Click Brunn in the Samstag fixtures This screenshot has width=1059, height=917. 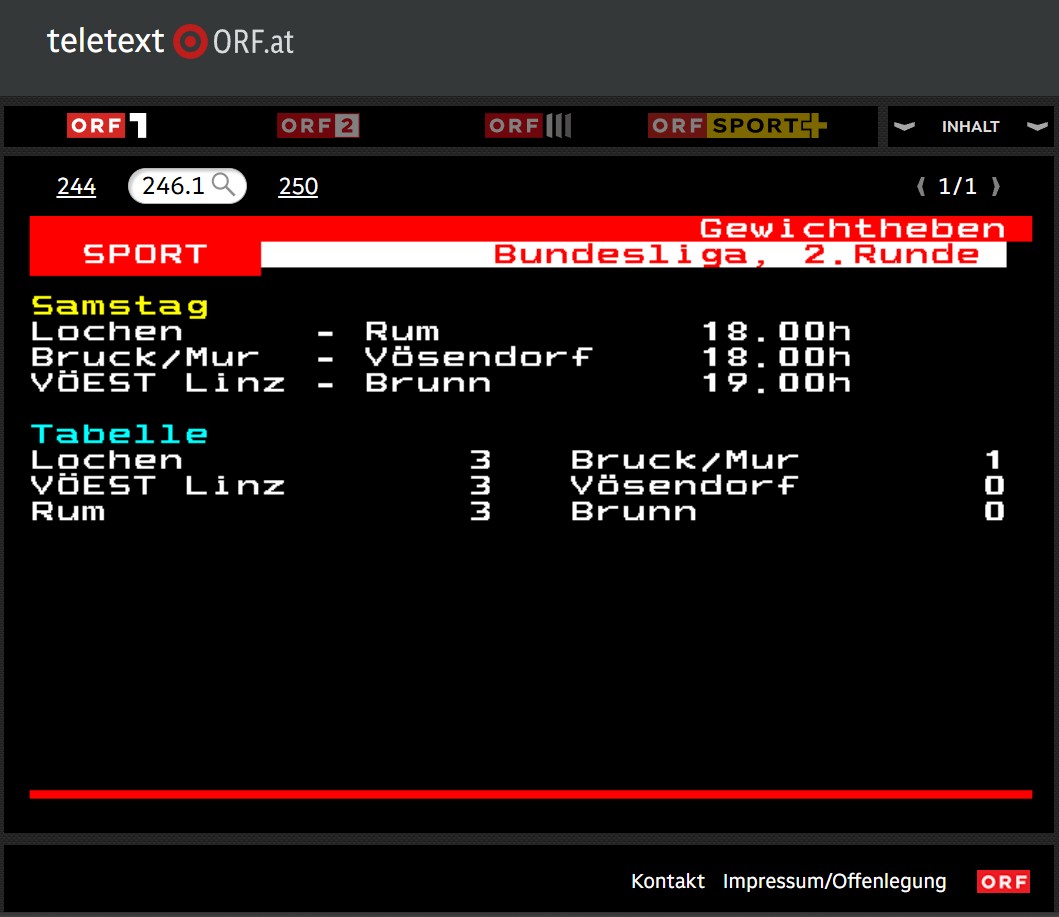(428, 383)
